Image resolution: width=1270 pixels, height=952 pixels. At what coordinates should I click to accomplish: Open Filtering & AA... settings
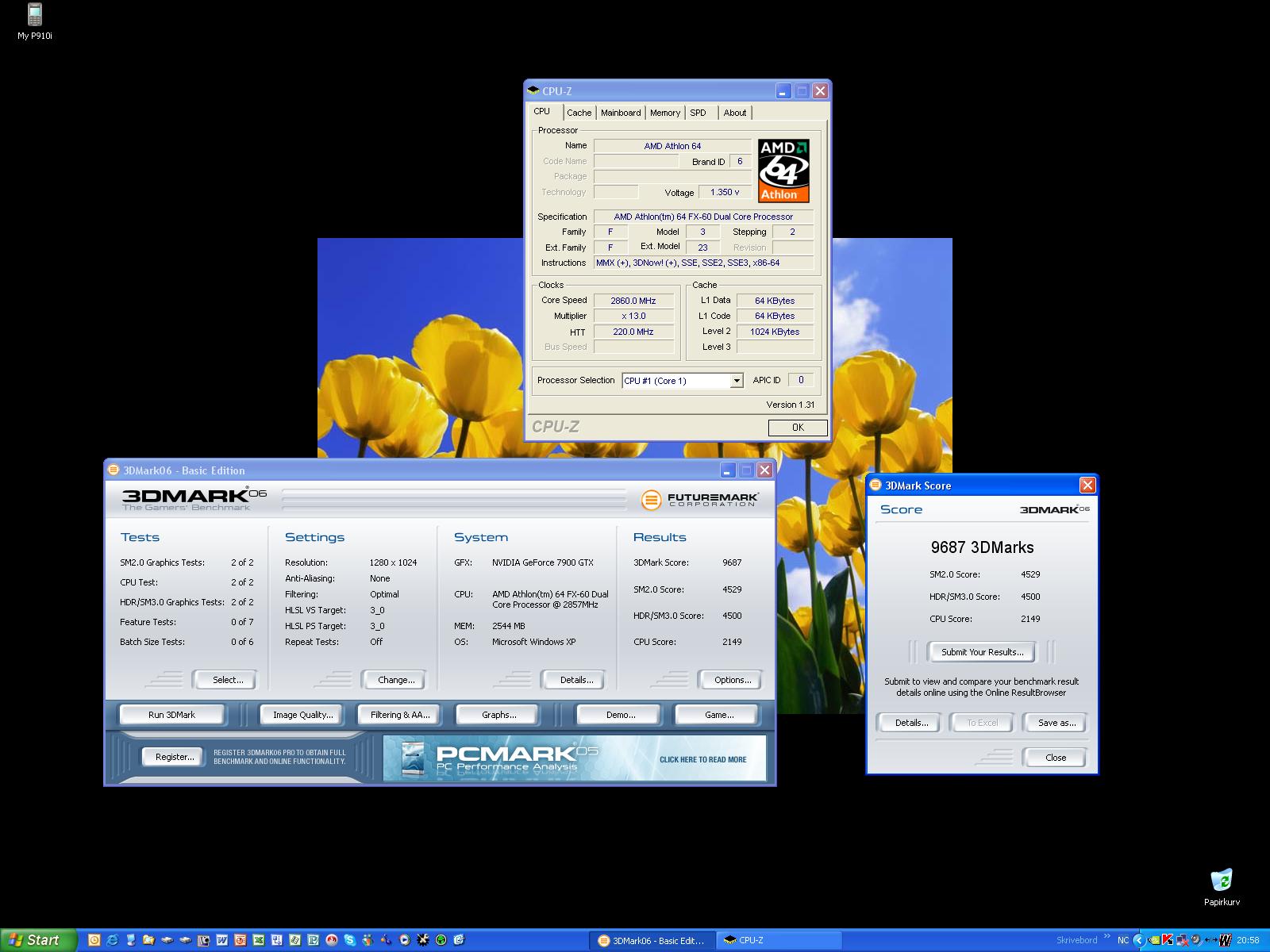400,715
